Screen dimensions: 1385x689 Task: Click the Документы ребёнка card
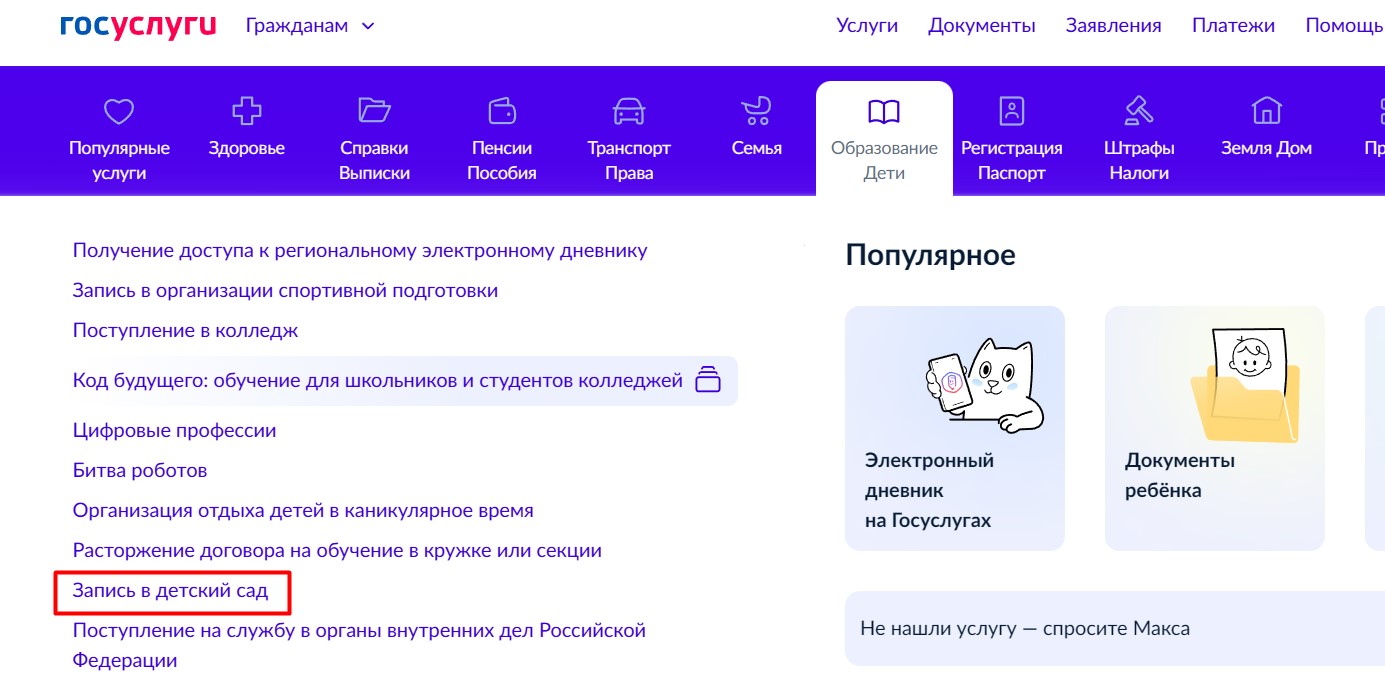[1214, 428]
